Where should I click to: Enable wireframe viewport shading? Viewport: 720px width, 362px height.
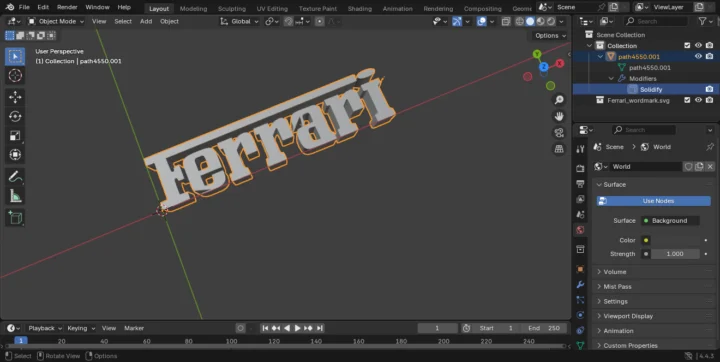pyautogui.click(x=520, y=22)
